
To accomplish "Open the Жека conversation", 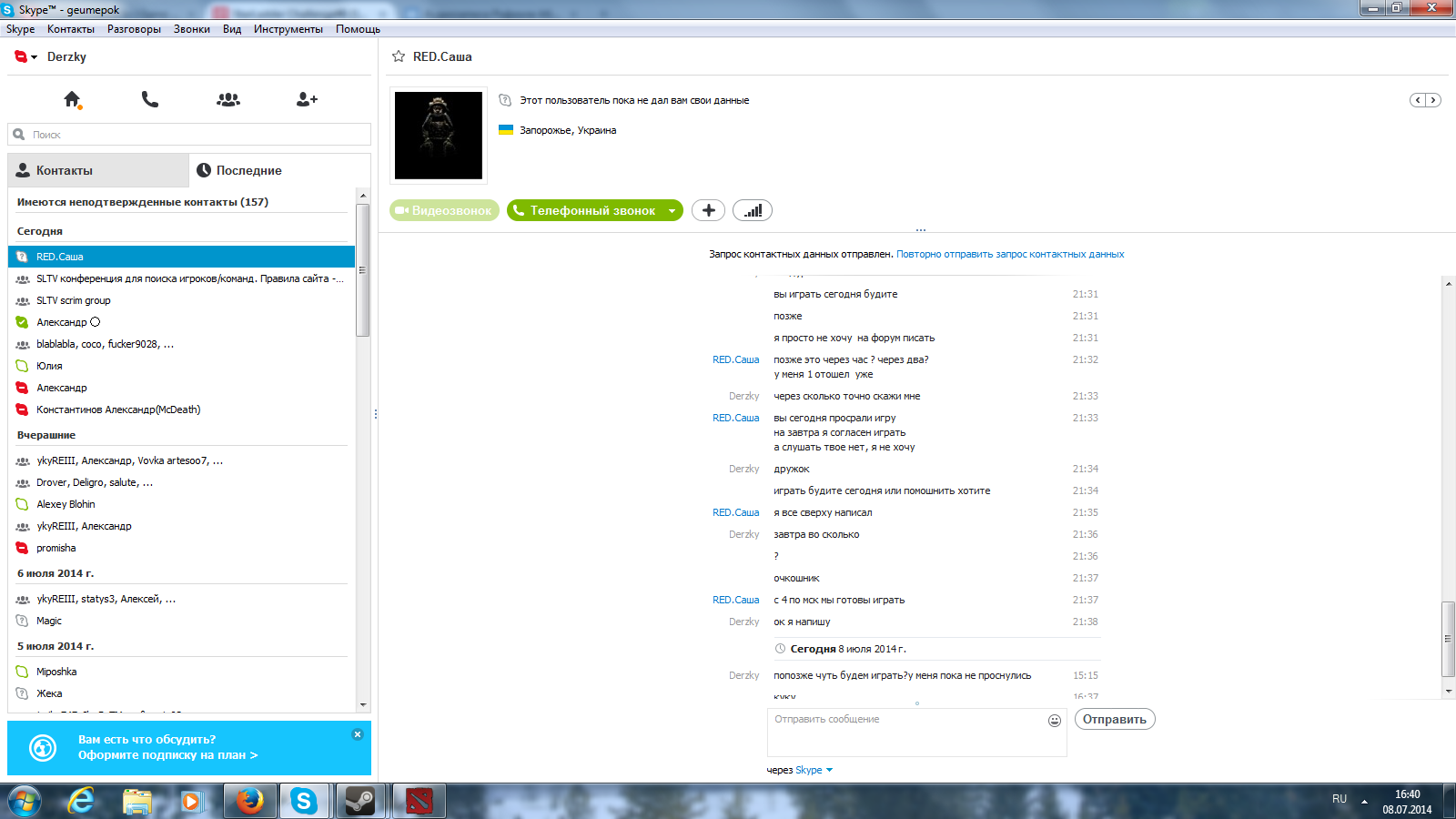I will (181, 693).
